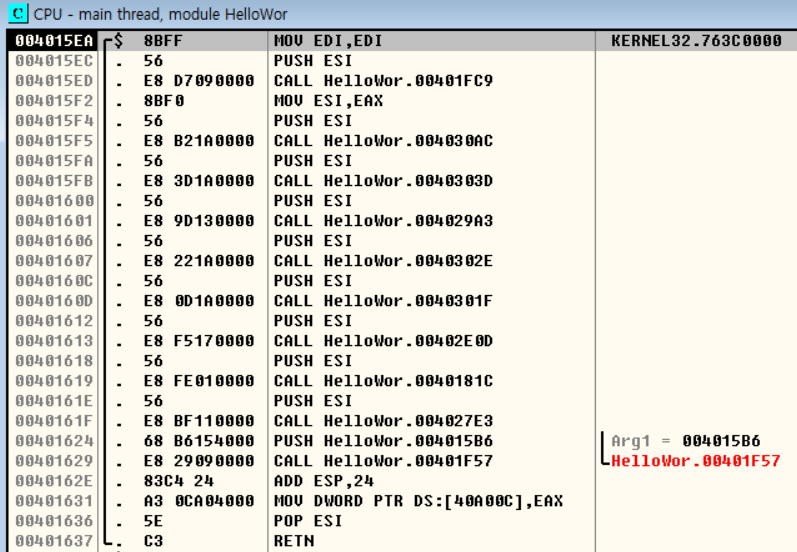Select CALL HelloWor.004029A3 instruction
797x552 pixels.
tap(383, 221)
